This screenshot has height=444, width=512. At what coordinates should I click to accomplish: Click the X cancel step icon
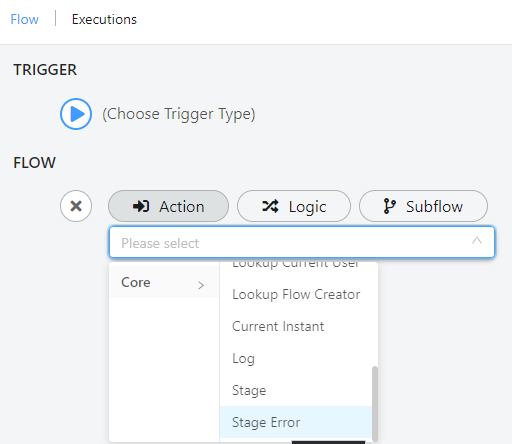[x=76, y=206]
